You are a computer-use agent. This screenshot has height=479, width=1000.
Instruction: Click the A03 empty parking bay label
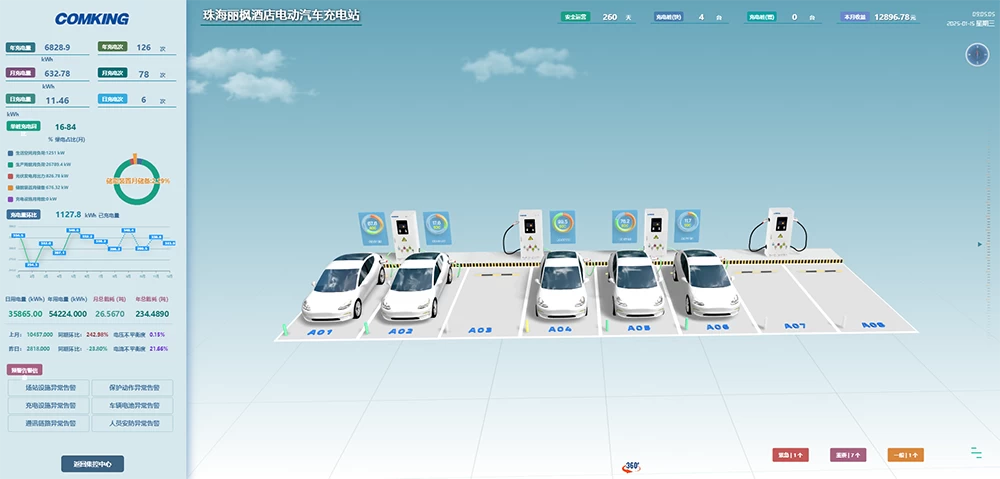(x=480, y=330)
